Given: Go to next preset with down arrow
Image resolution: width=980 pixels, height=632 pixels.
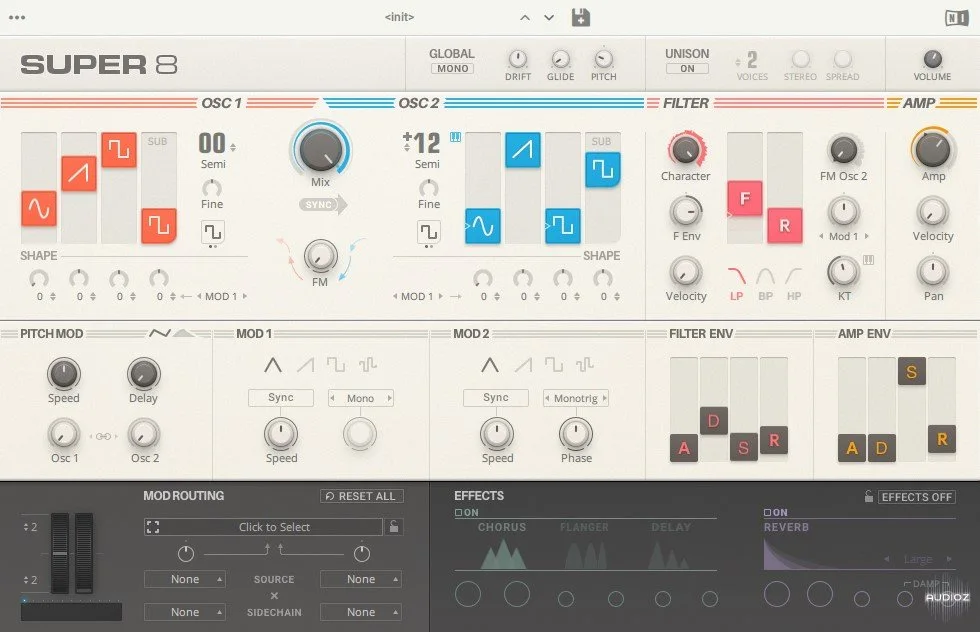Looking at the screenshot, I should coord(549,18).
